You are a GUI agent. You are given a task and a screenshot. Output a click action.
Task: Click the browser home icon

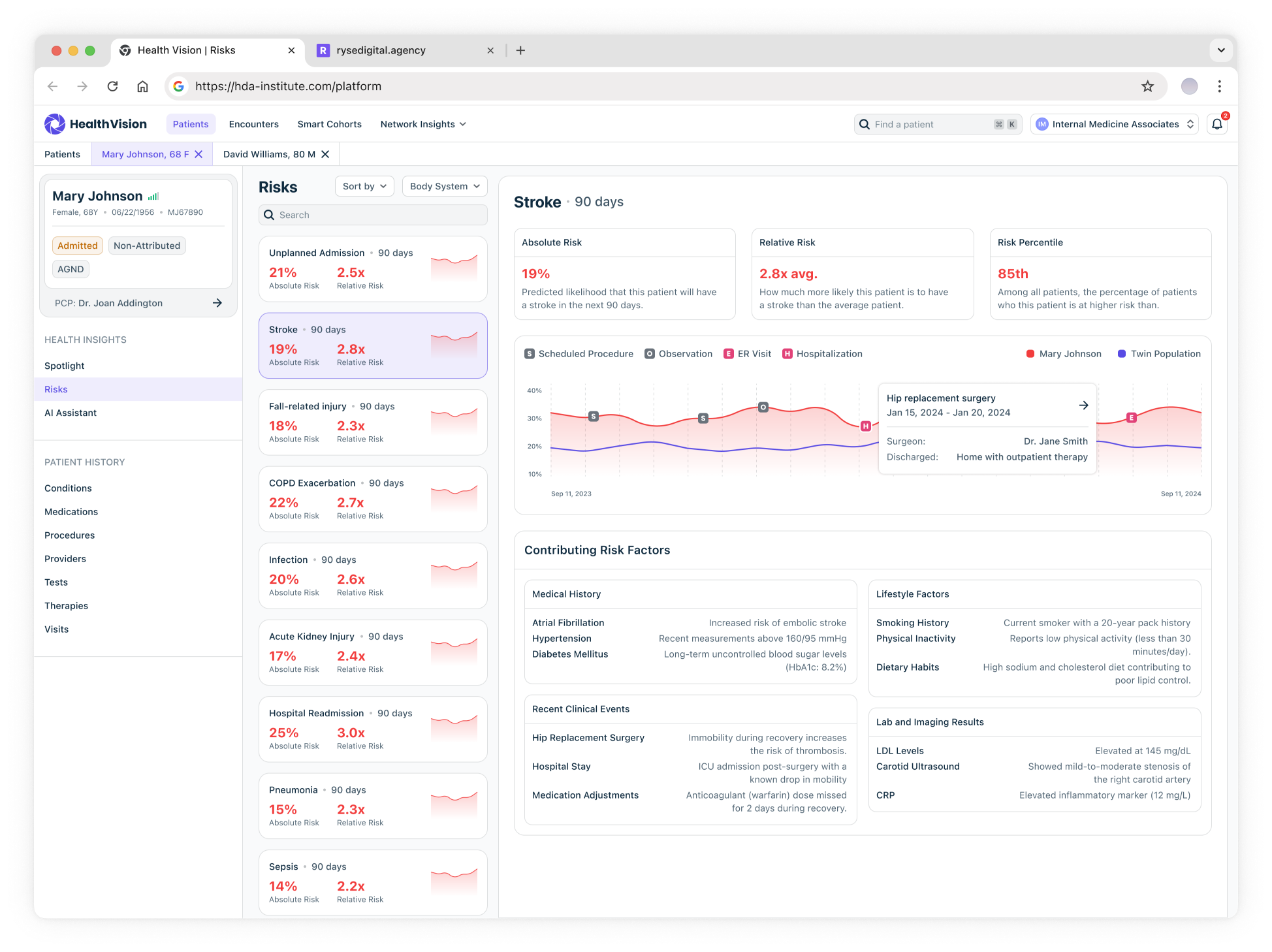[142, 86]
